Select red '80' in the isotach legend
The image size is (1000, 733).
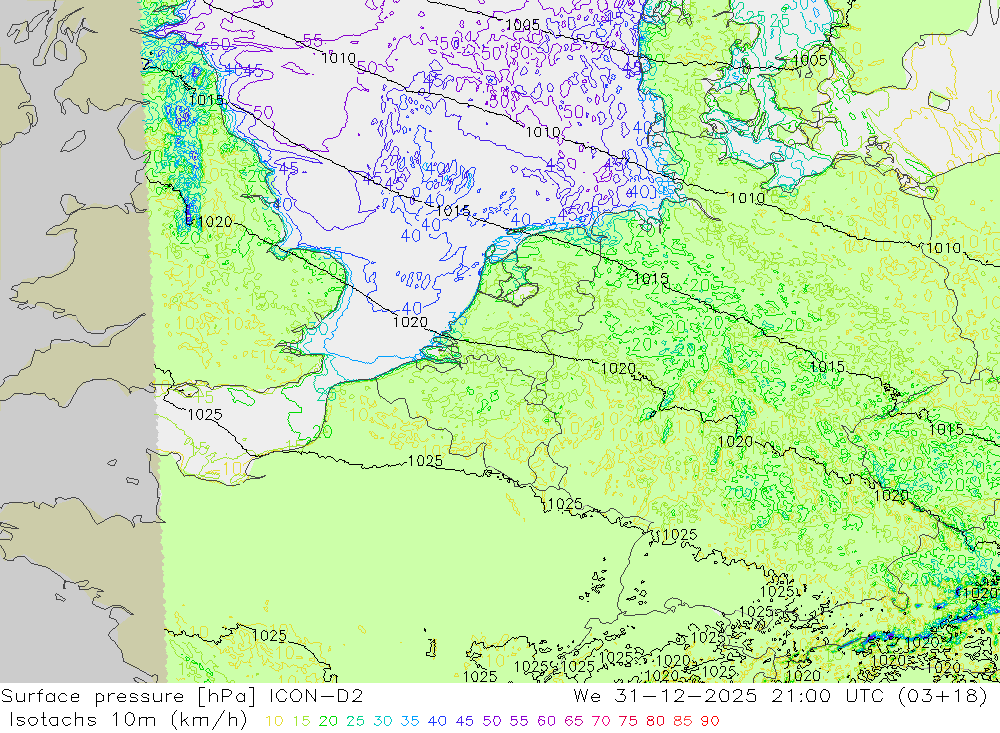[x=655, y=722]
